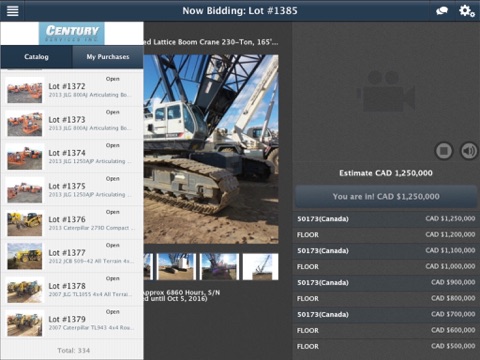Open the hamburger menu icon
Viewport: 480px width, 360px height.
[12, 11]
